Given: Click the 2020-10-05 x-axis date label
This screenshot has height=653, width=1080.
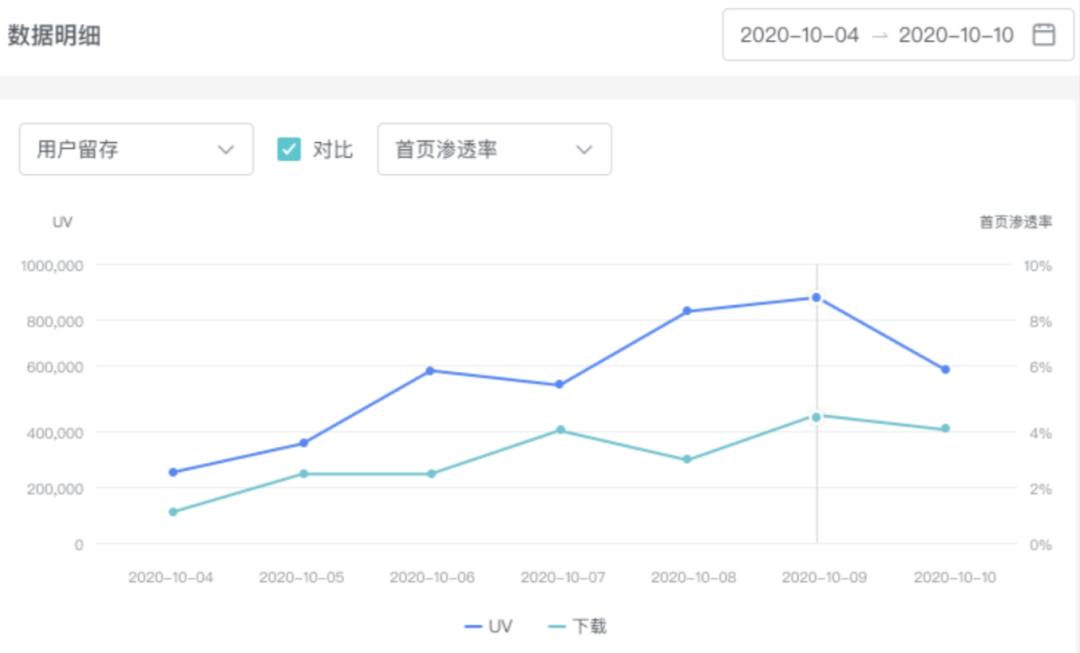Looking at the screenshot, I should [x=301, y=578].
